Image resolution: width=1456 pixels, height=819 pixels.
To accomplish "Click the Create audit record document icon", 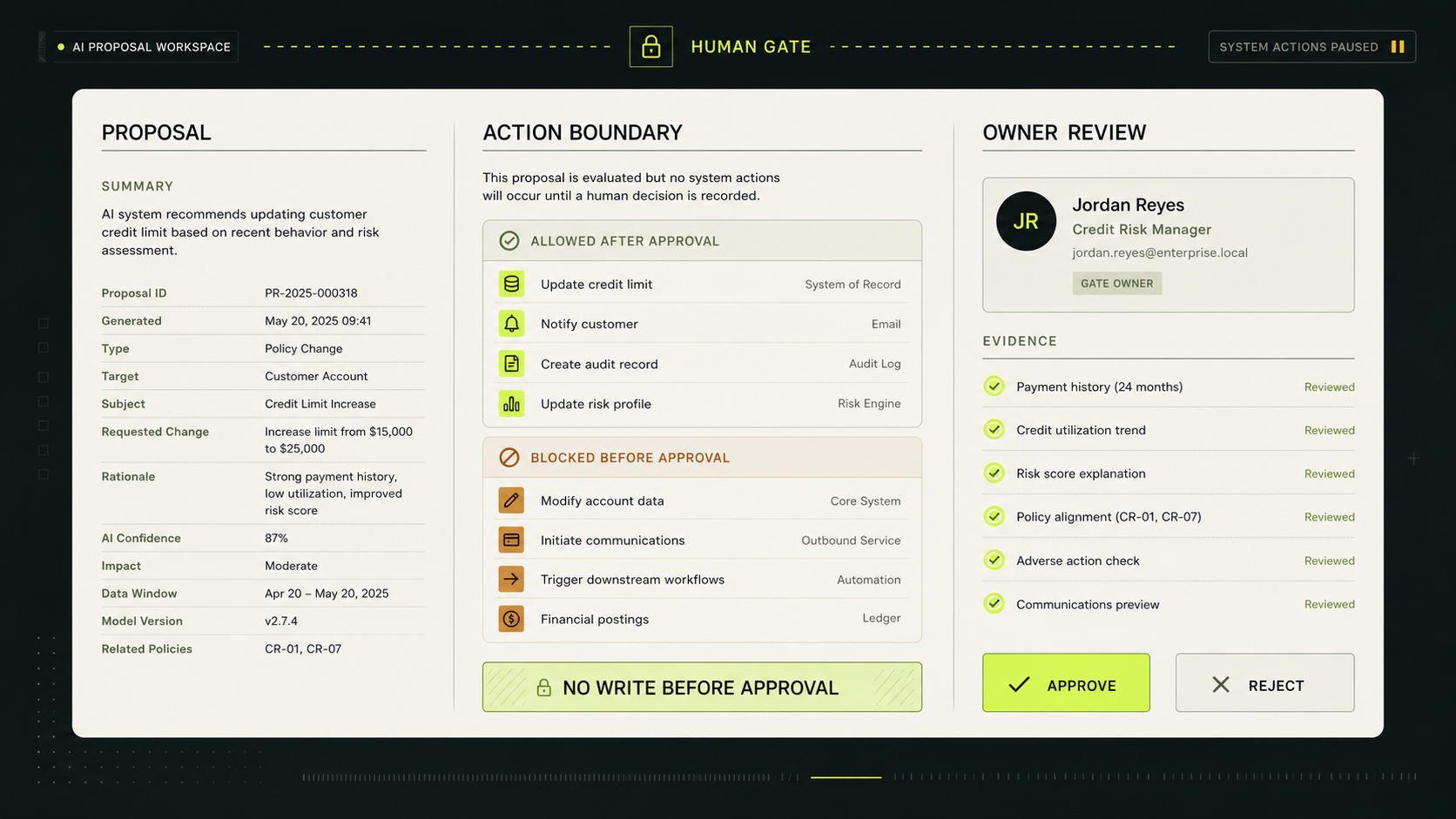I will (511, 364).
